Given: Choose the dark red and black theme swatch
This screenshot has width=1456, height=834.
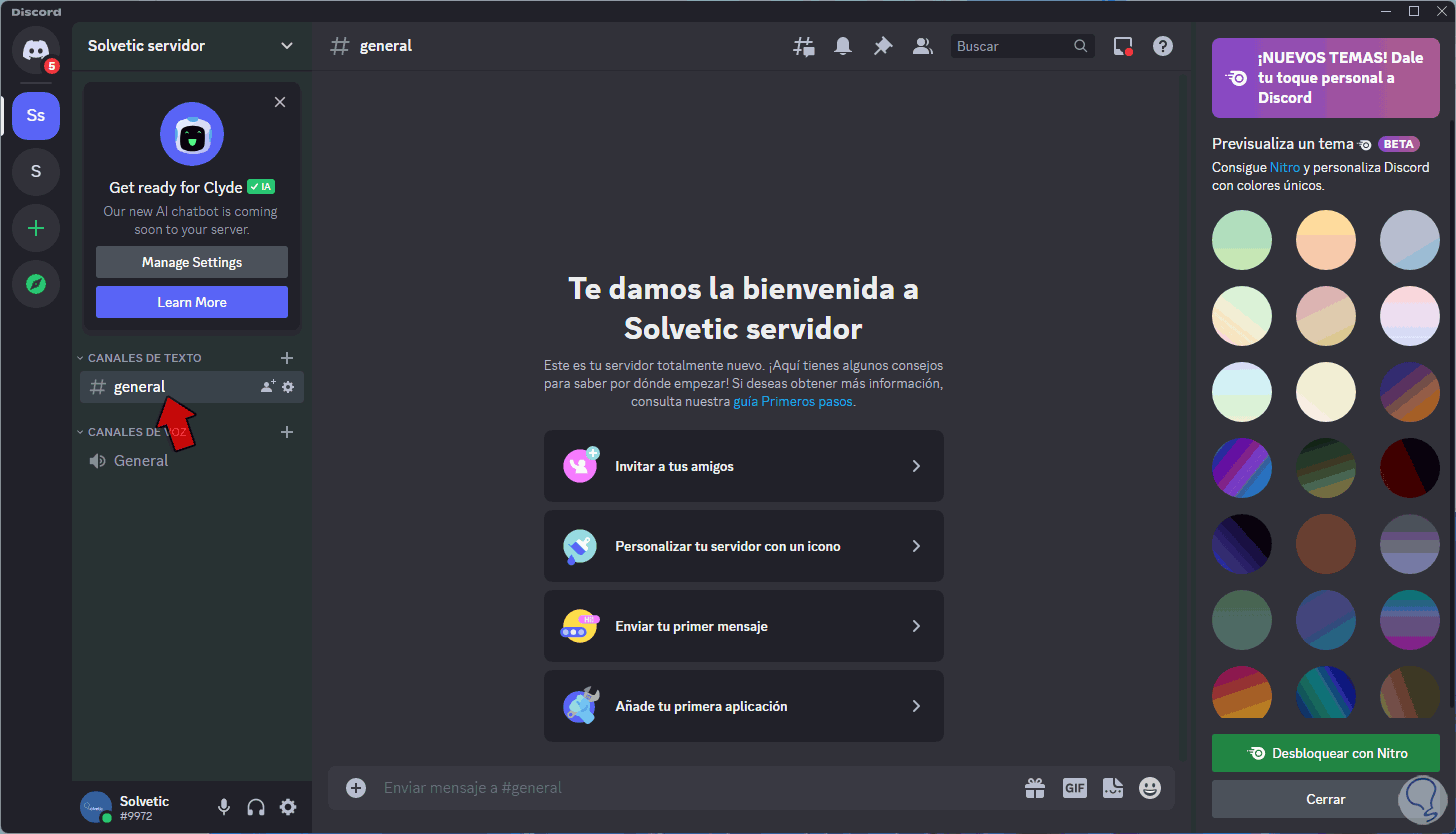Looking at the screenshot, I should [x=1410, y=468].
